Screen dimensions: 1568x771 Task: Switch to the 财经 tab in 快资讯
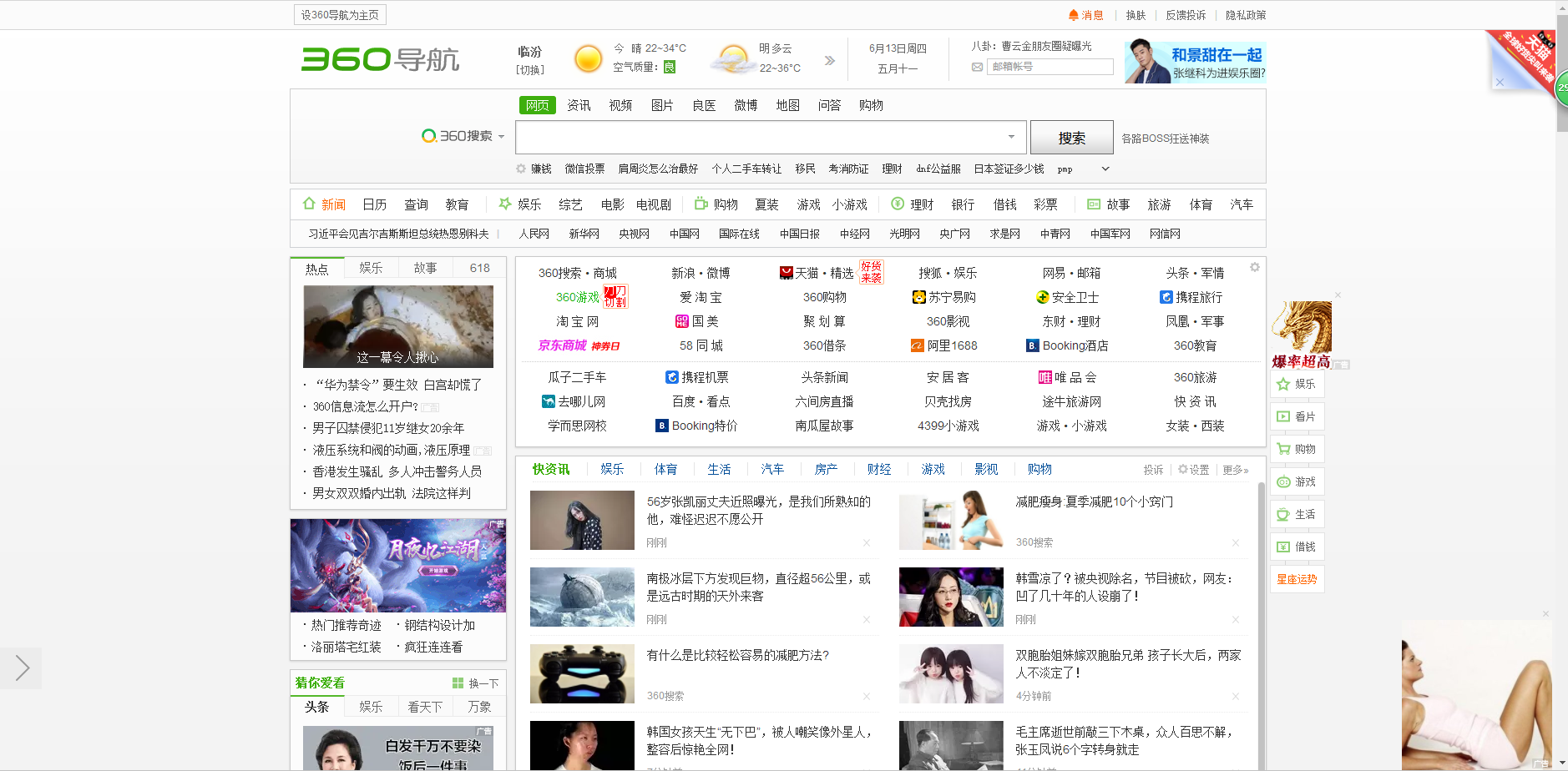tap(879, 469)
